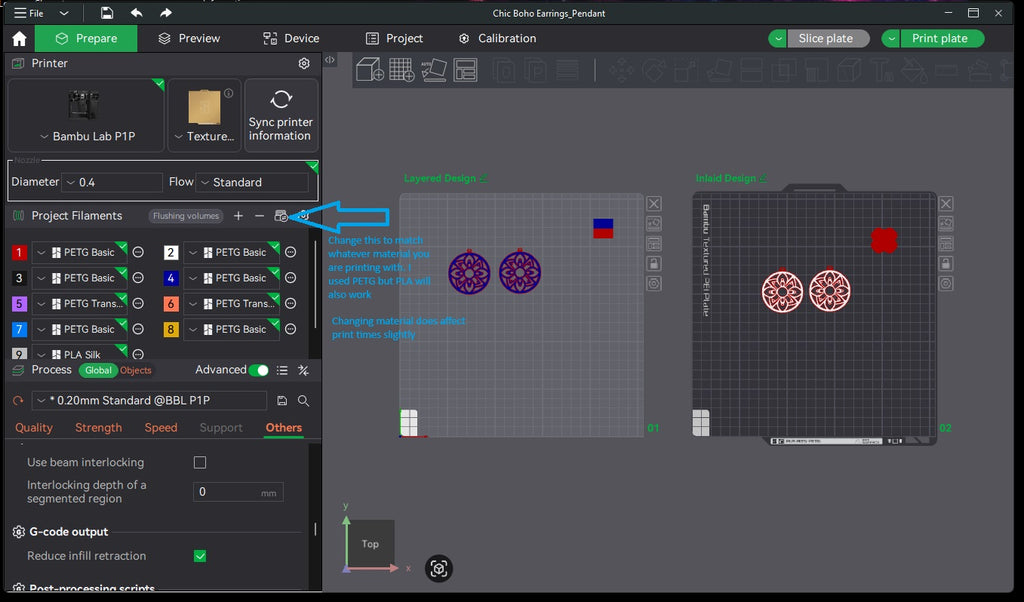Open printer settings gear icon

[304, 63]
